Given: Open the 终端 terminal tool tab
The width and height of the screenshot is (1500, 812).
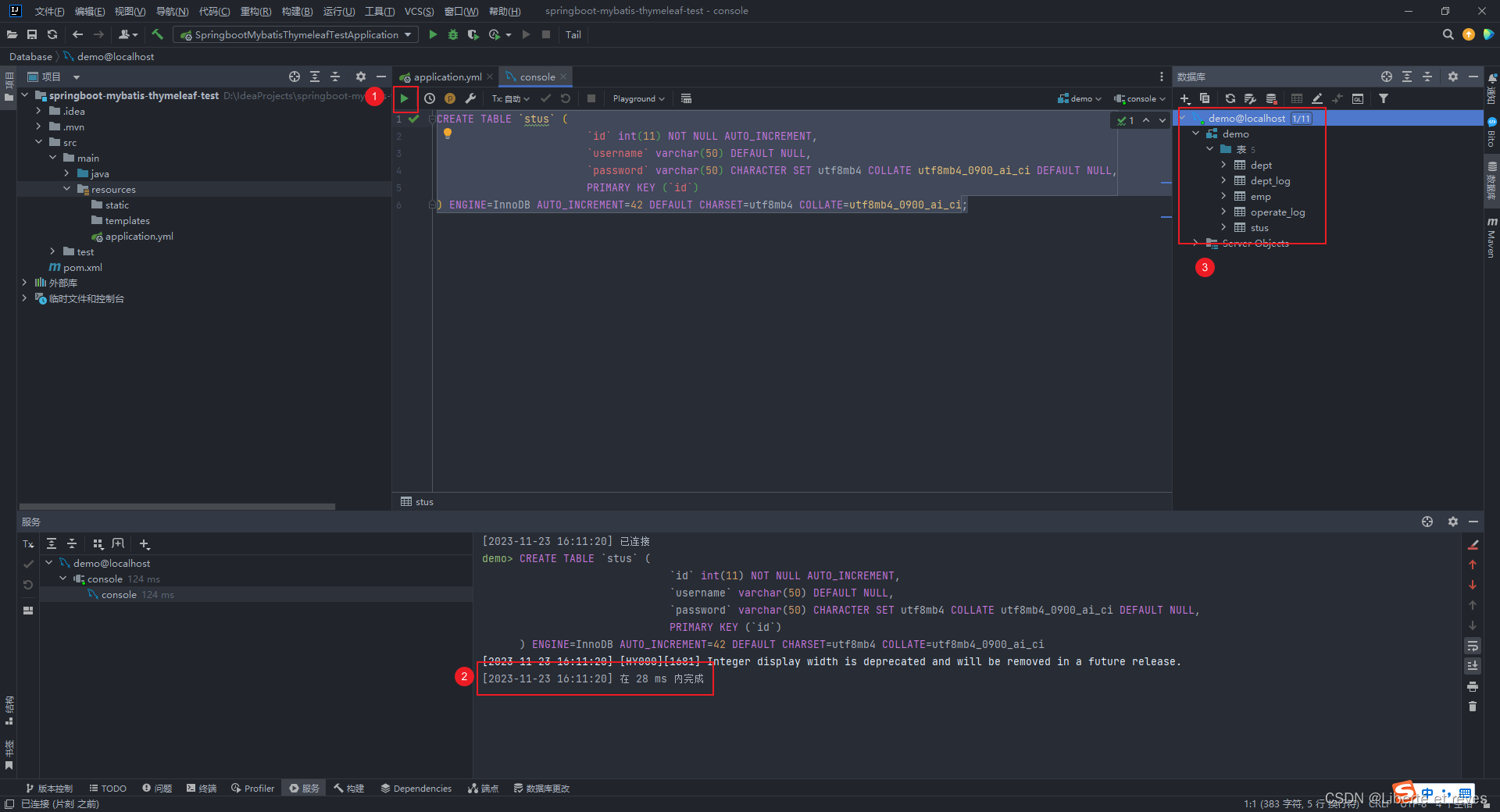Looking at the screenshot, I should [x=202, y=789].
